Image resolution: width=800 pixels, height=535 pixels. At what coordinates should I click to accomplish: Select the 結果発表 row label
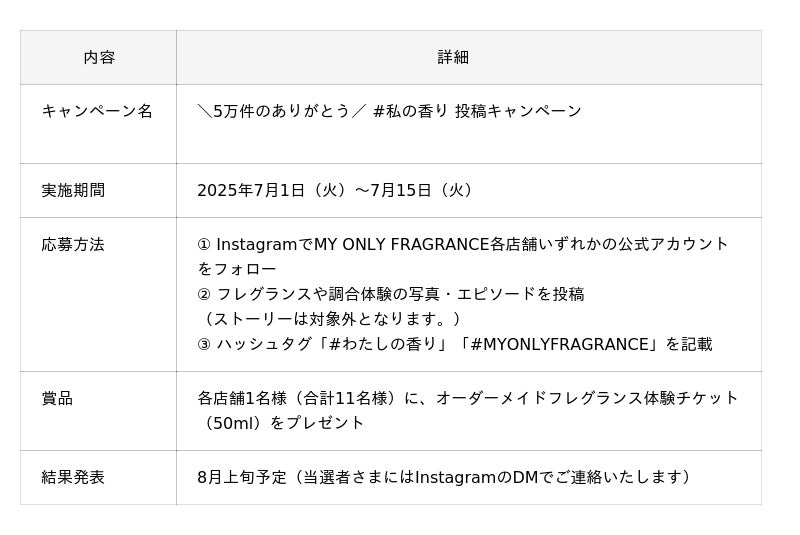pyautogui.click(x=73, y=477)
